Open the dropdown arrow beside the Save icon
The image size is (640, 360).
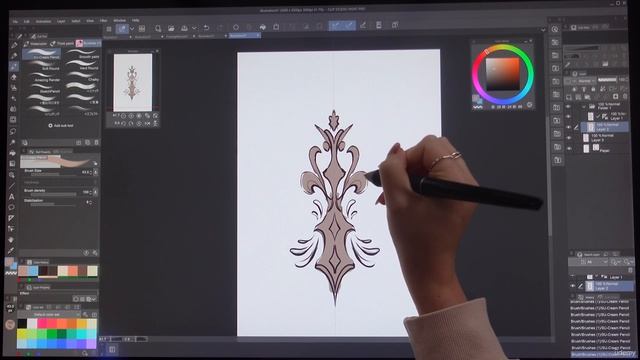tap(194, 28)
